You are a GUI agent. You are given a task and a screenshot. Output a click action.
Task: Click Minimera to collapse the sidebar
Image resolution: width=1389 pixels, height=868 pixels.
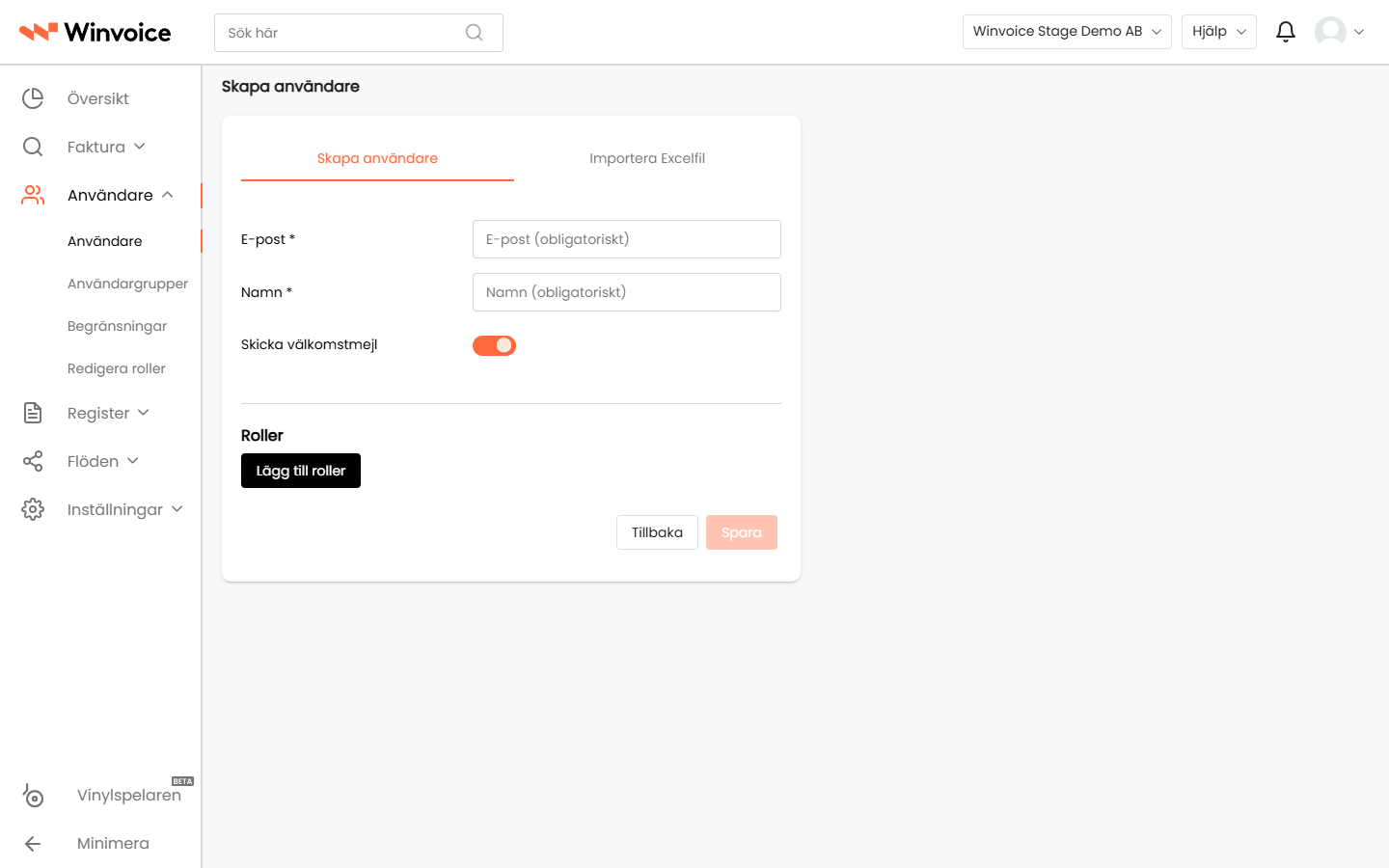point(113,843)
